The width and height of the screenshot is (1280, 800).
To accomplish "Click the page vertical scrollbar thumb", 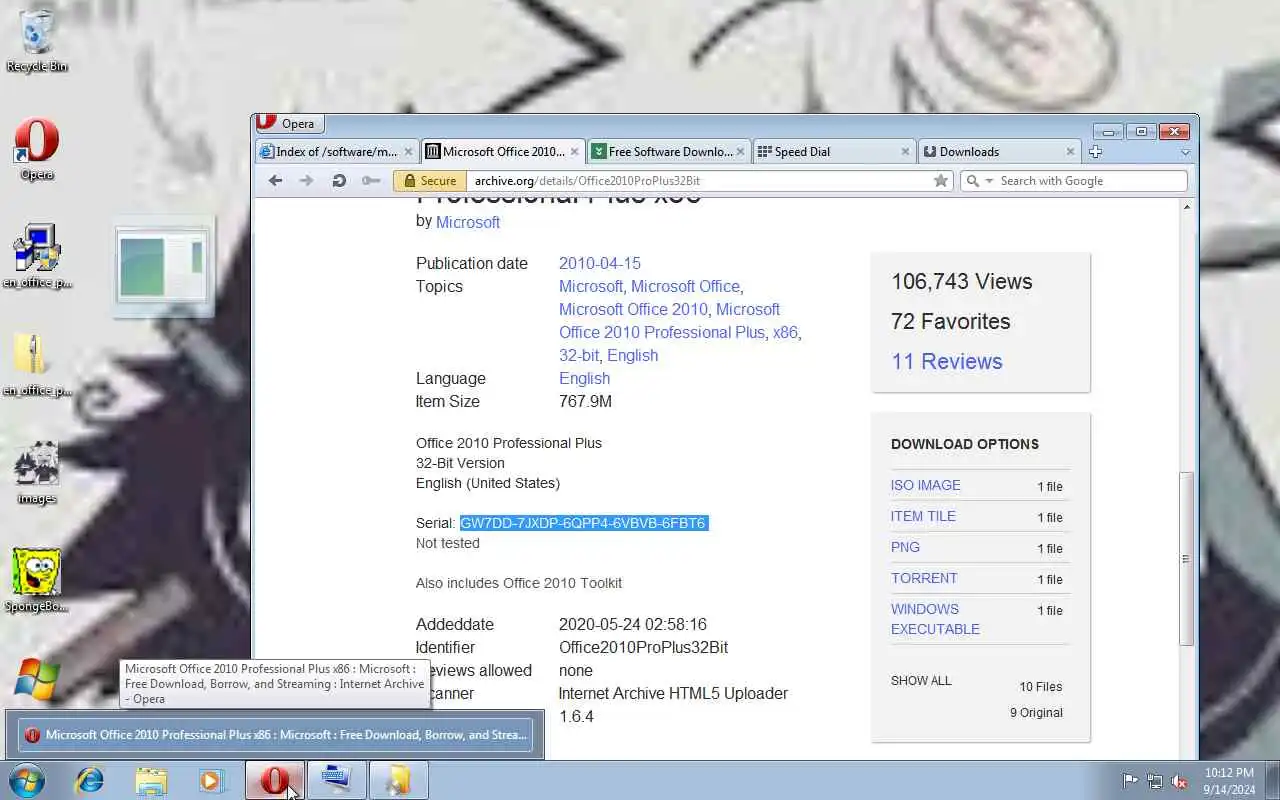I will pyautogui.click(x=1187, y=558).
